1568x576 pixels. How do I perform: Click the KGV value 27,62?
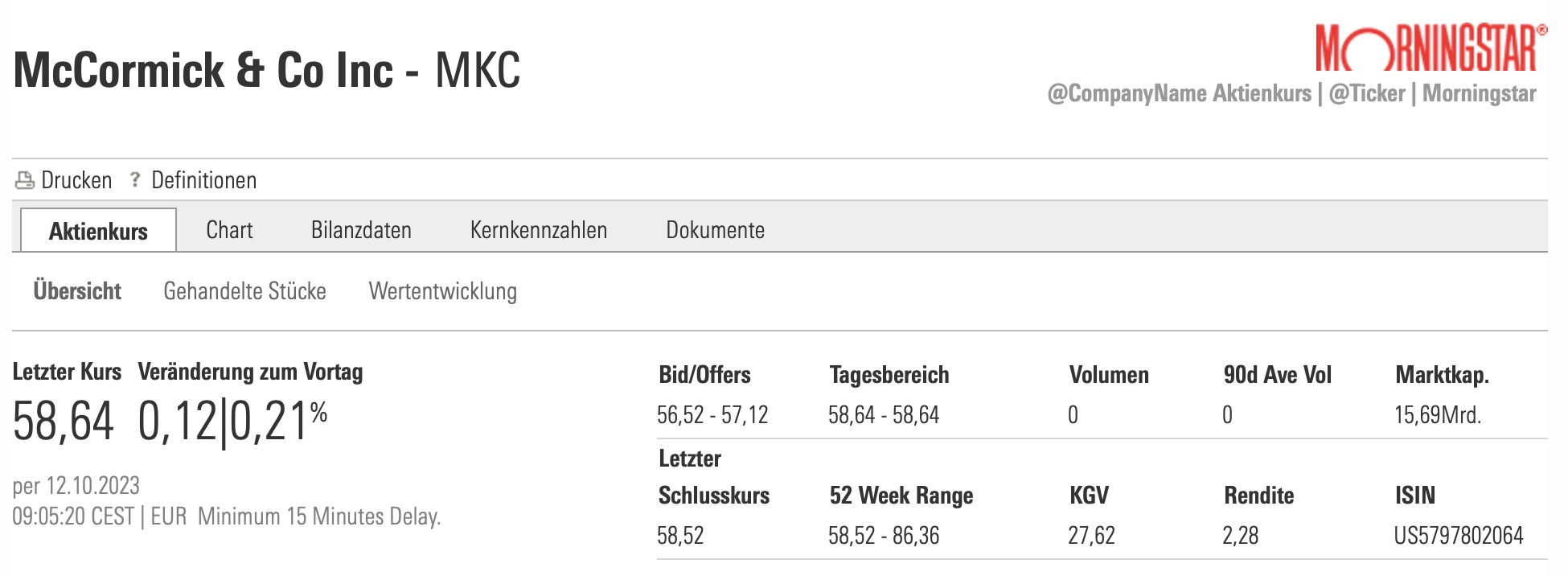pyautogui.click(x=1091, y=536)
